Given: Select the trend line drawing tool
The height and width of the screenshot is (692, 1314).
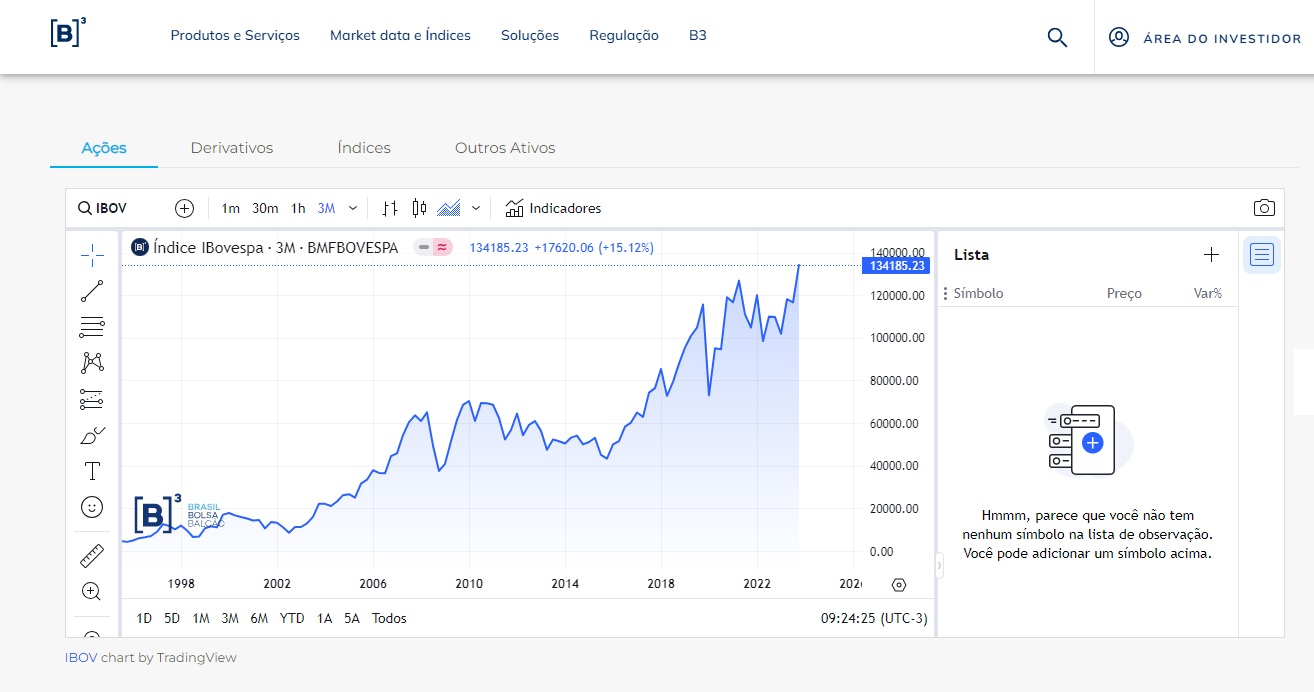Looking at the screenshot, I should point(92,291).
